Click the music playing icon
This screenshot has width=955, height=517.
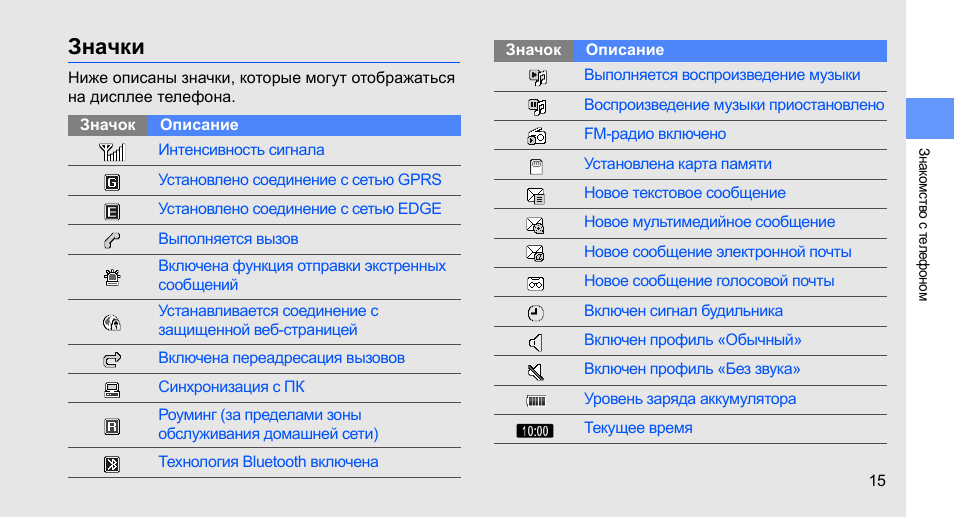pyautogui.click(x=537, y=77)
